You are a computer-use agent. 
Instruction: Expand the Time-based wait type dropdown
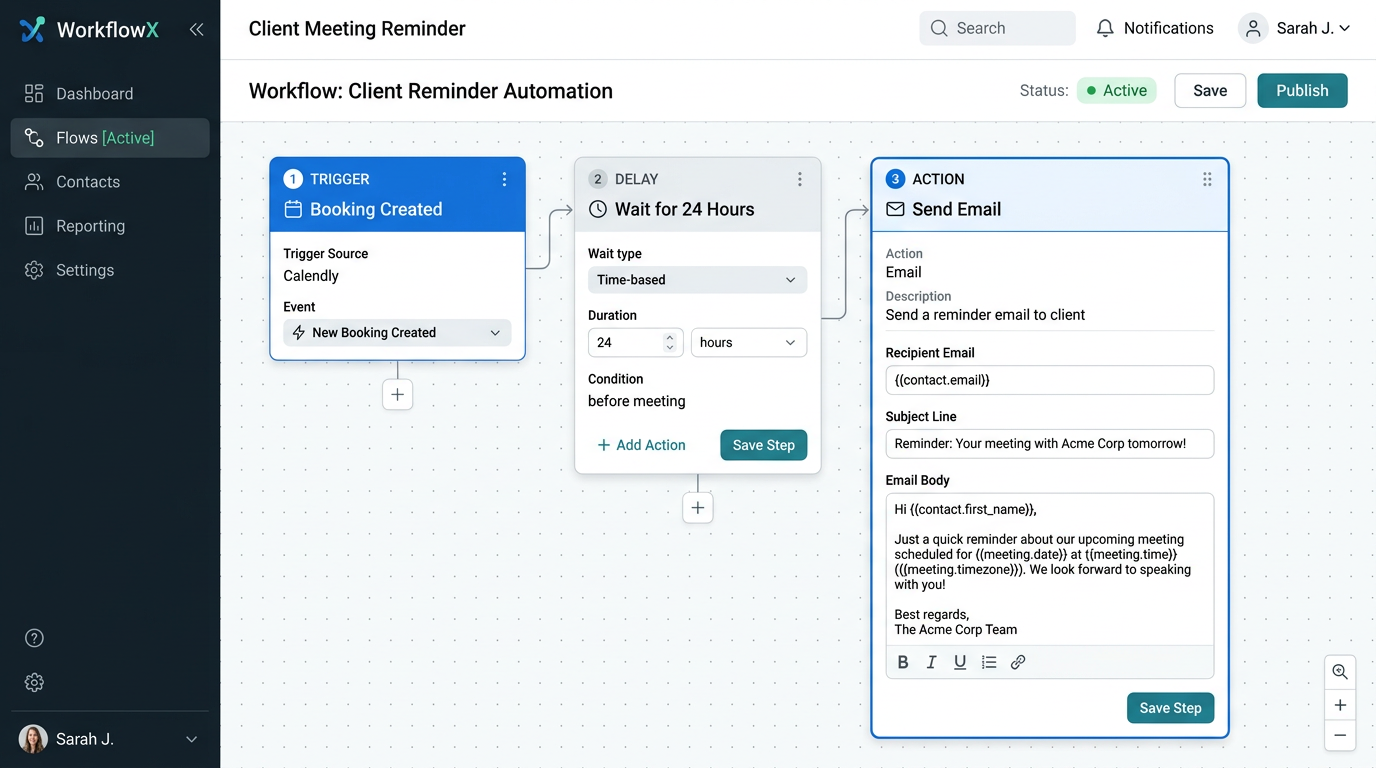(x=697, y=280)
